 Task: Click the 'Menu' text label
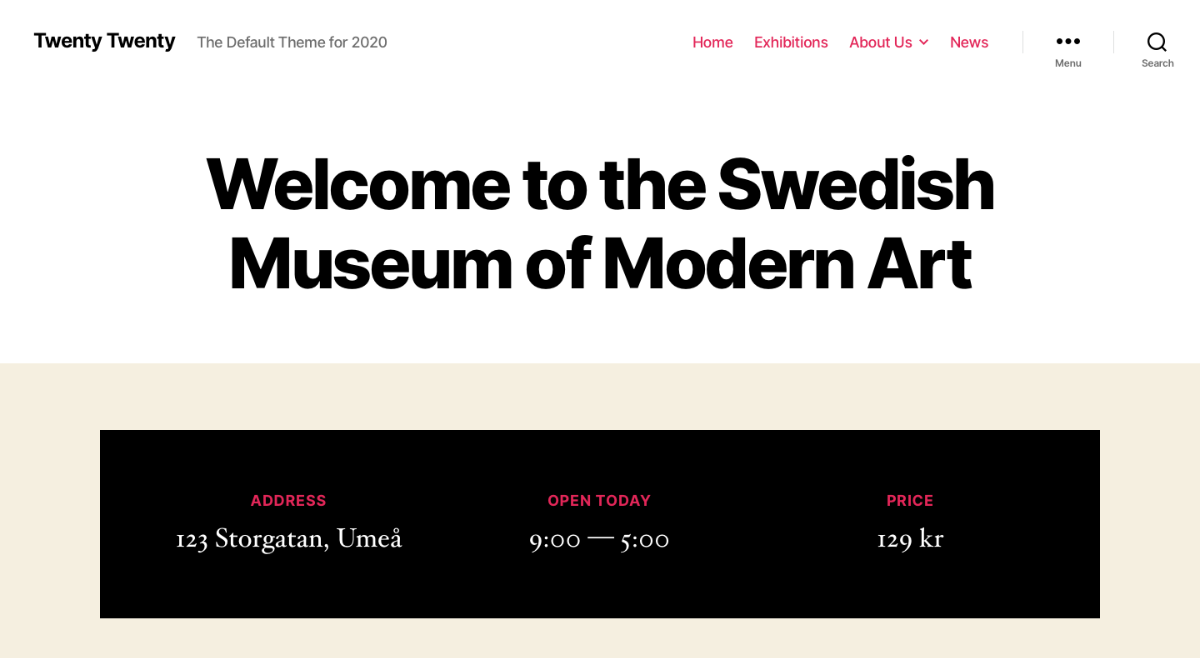click(1068, 63)
